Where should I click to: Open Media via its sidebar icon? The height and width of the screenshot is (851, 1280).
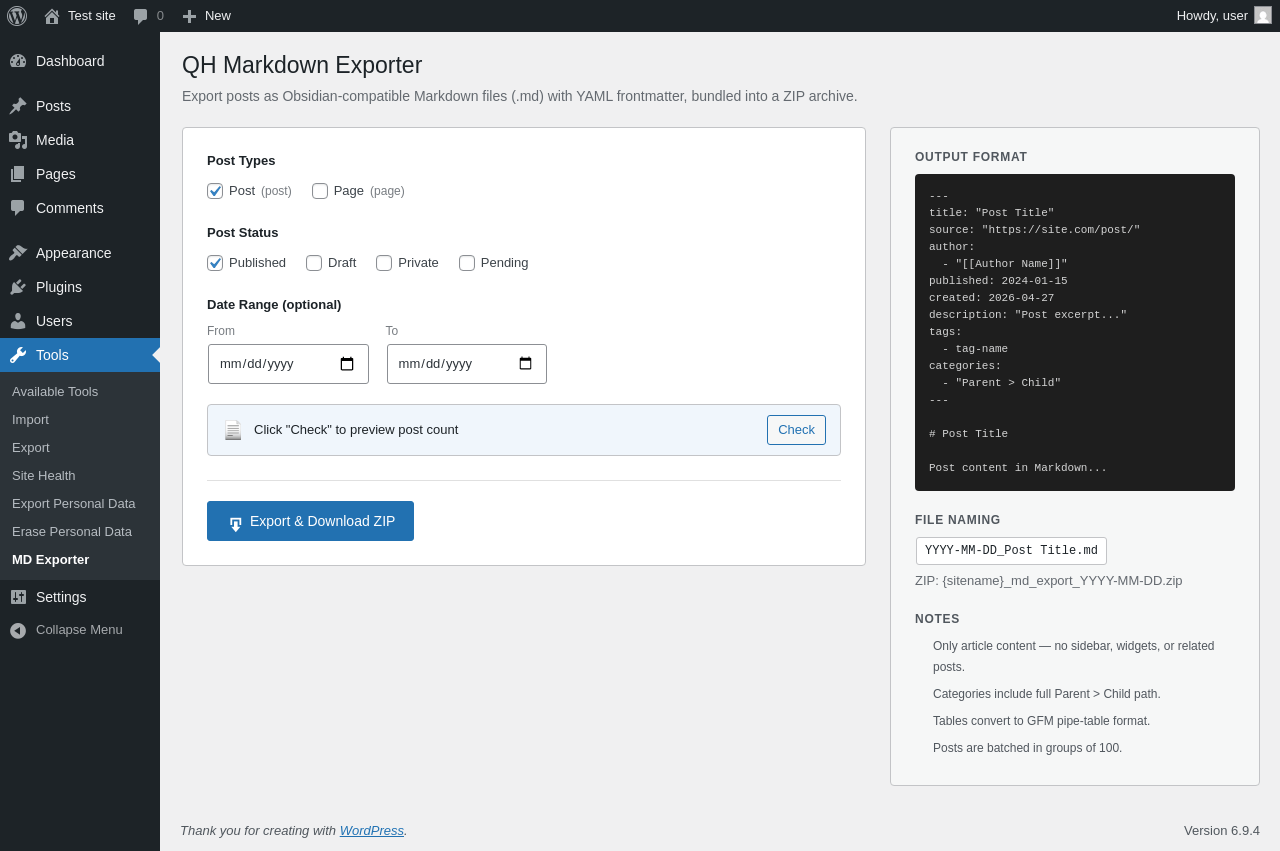[x=18, y=140]
